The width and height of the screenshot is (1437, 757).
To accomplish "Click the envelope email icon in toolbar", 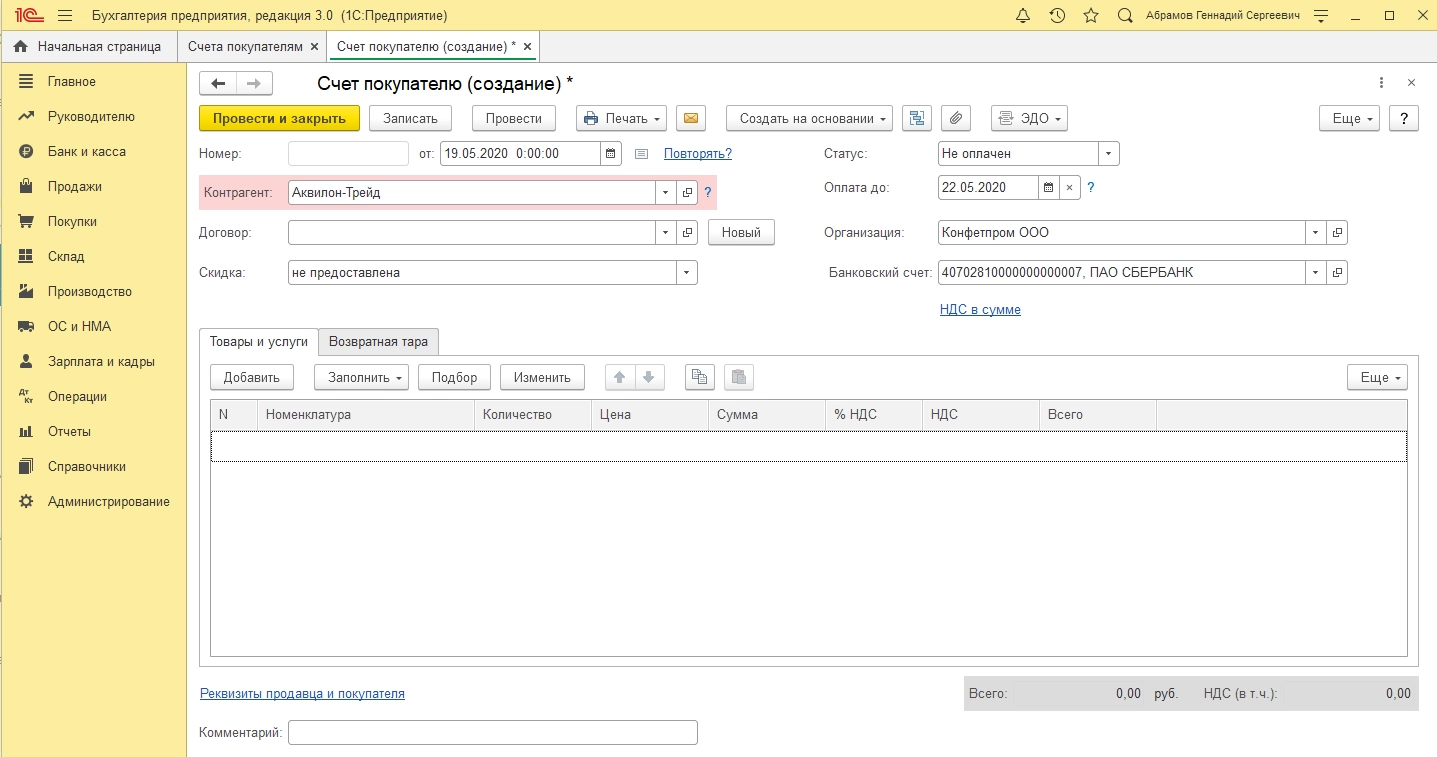I will 690,118.
